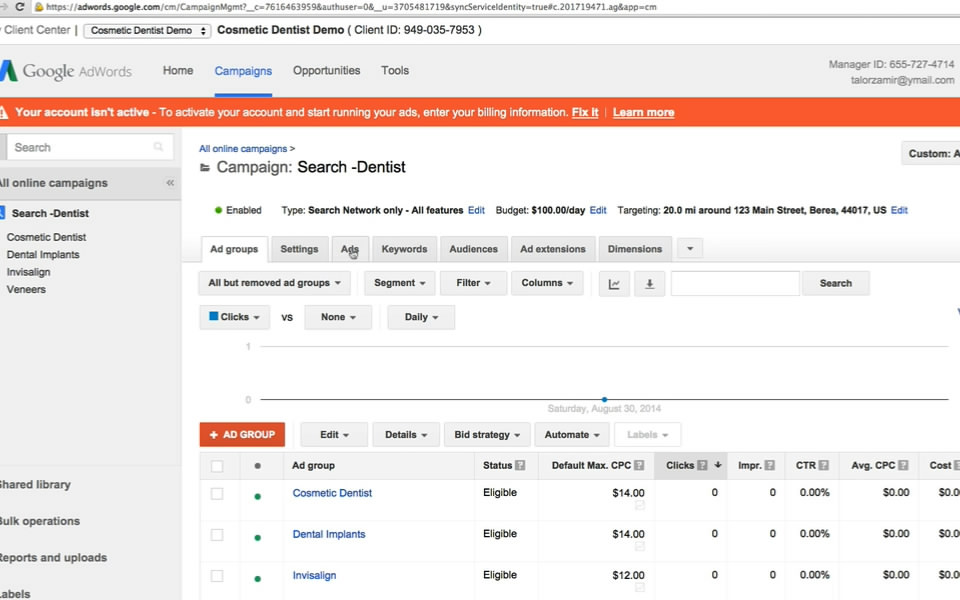Click the campaign folder icon beside title
Screen dimensions: 960x600
click(205, 167)
